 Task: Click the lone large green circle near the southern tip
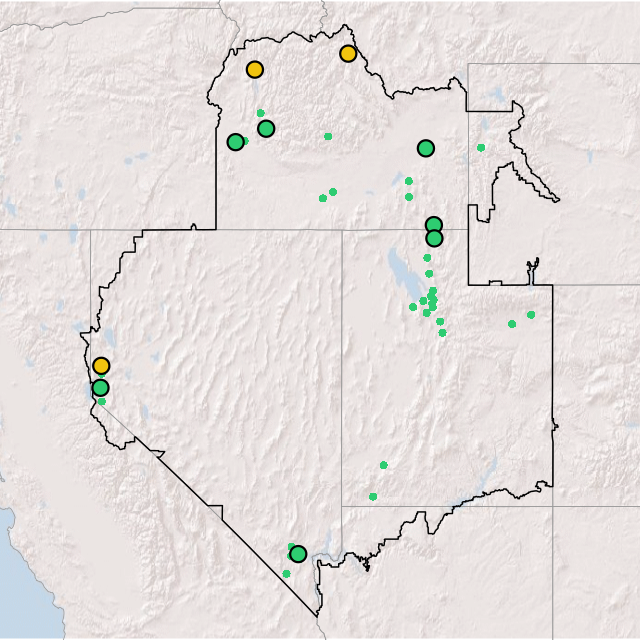point(298,554)
